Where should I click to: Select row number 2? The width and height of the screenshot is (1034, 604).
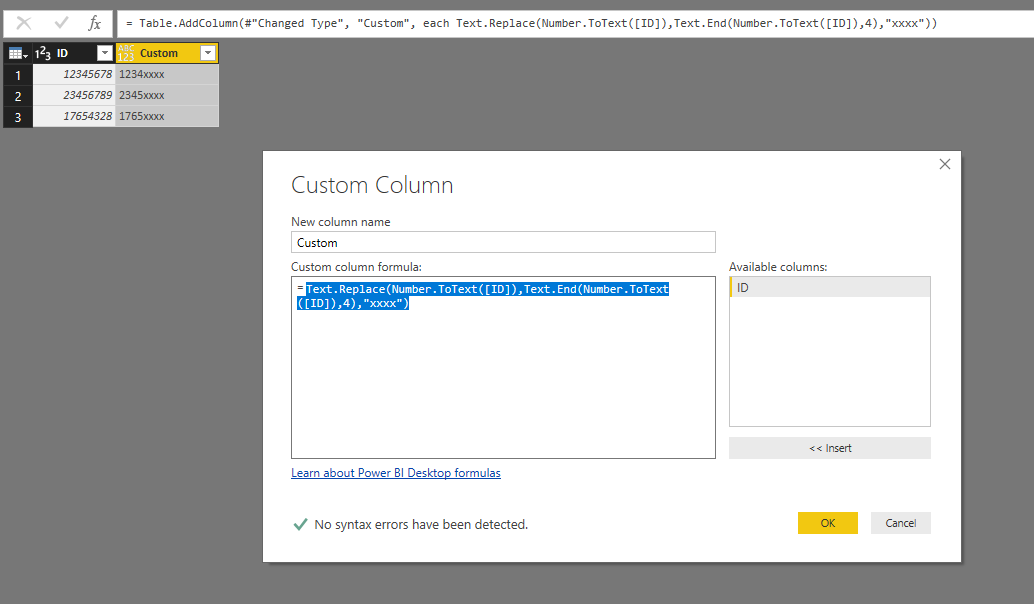pyautogui.click(x=18, y=96)
